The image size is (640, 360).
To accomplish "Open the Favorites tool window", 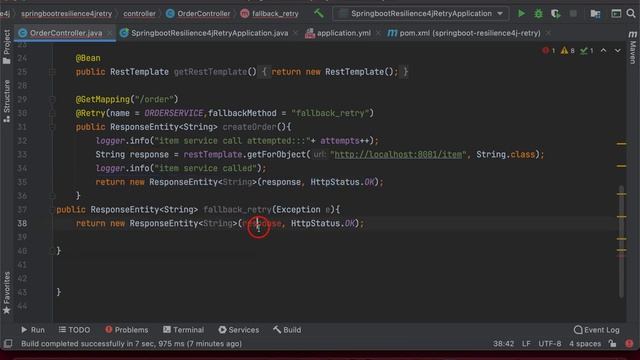I will coord(7,293).
